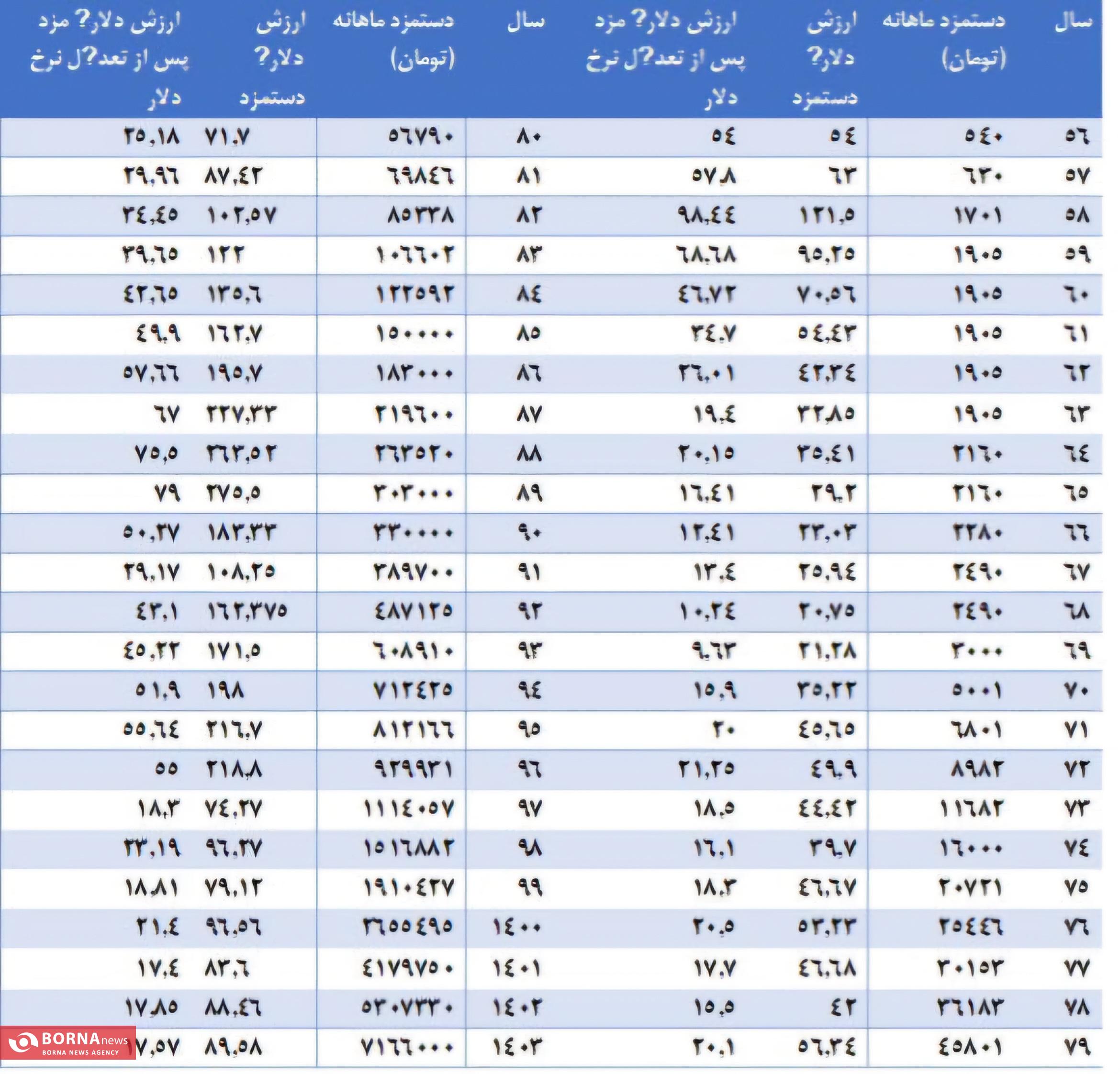Click the dollar value ۹۵,۲۵

[x=826, y=254]
